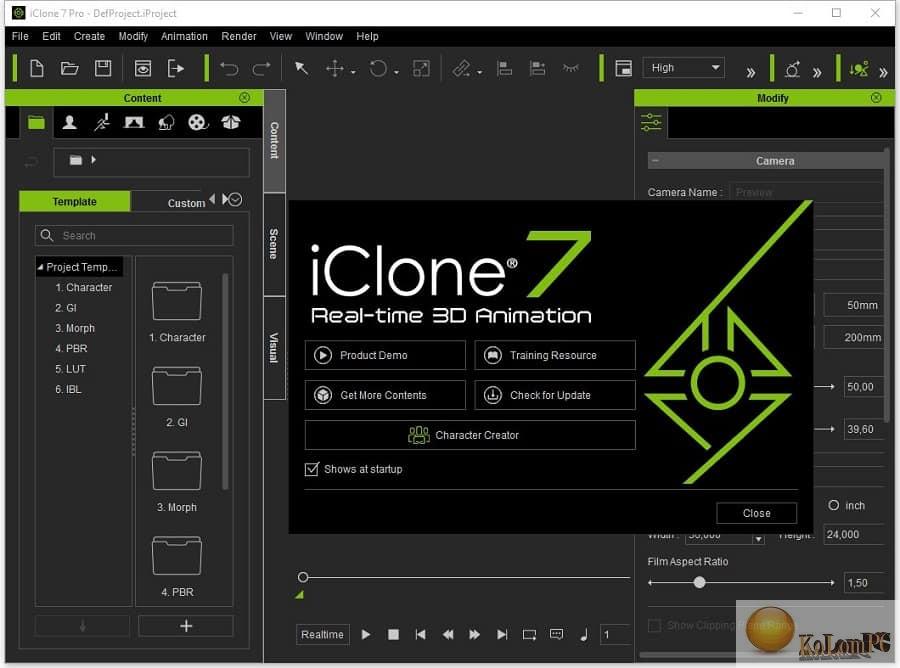
Task: Activate the Move tool
Action: 335,69
